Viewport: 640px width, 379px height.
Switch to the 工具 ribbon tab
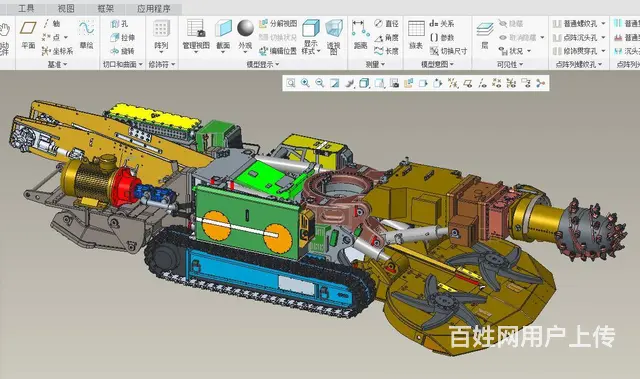(x=26, y=8)
